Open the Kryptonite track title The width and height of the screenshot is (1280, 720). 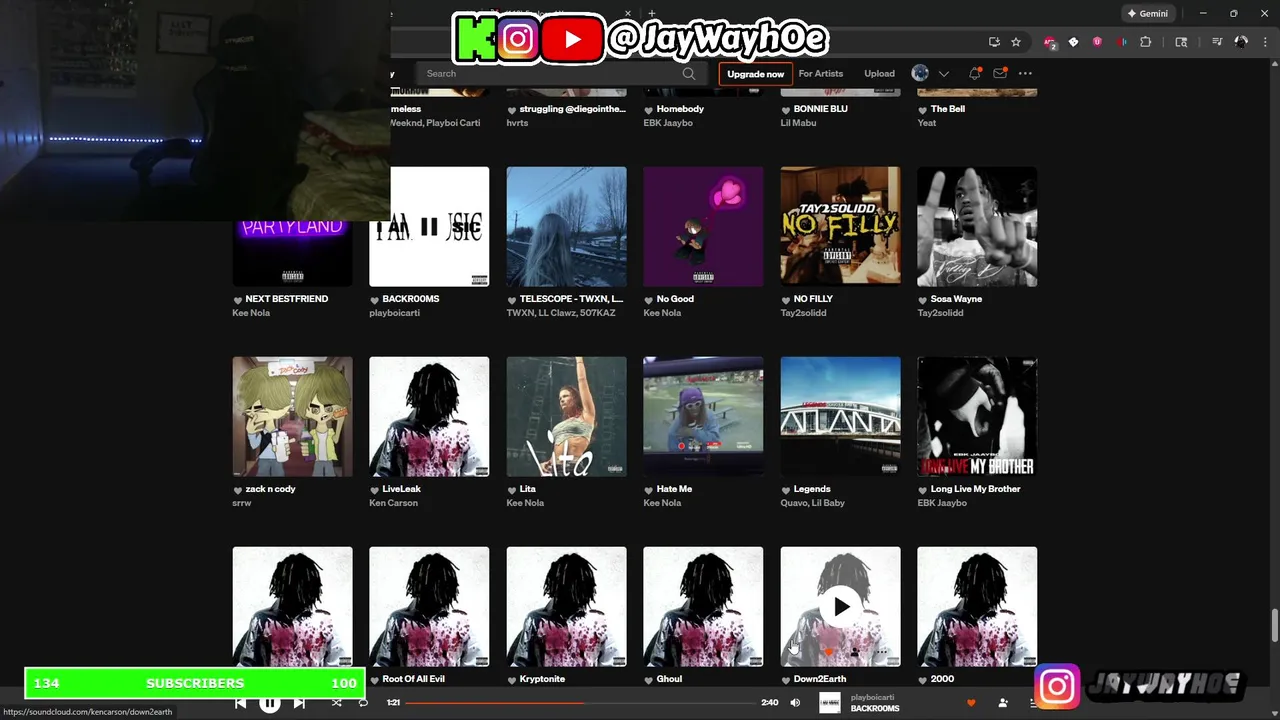[x=542, y=679]
